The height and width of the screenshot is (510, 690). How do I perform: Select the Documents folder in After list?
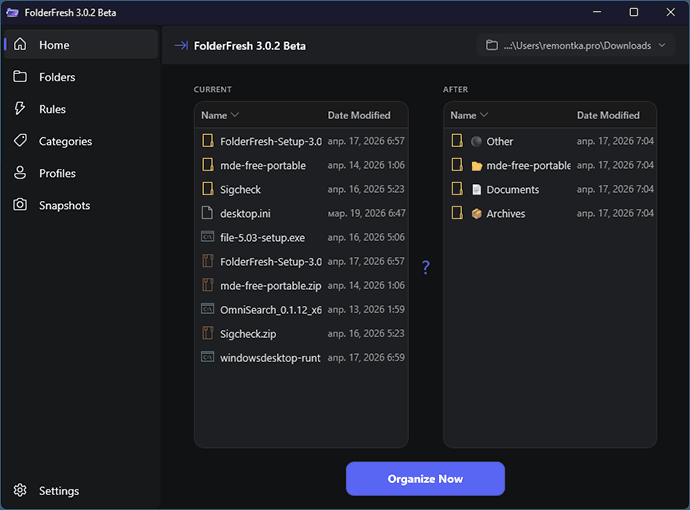pyautogui.click(x=550, y=189)
